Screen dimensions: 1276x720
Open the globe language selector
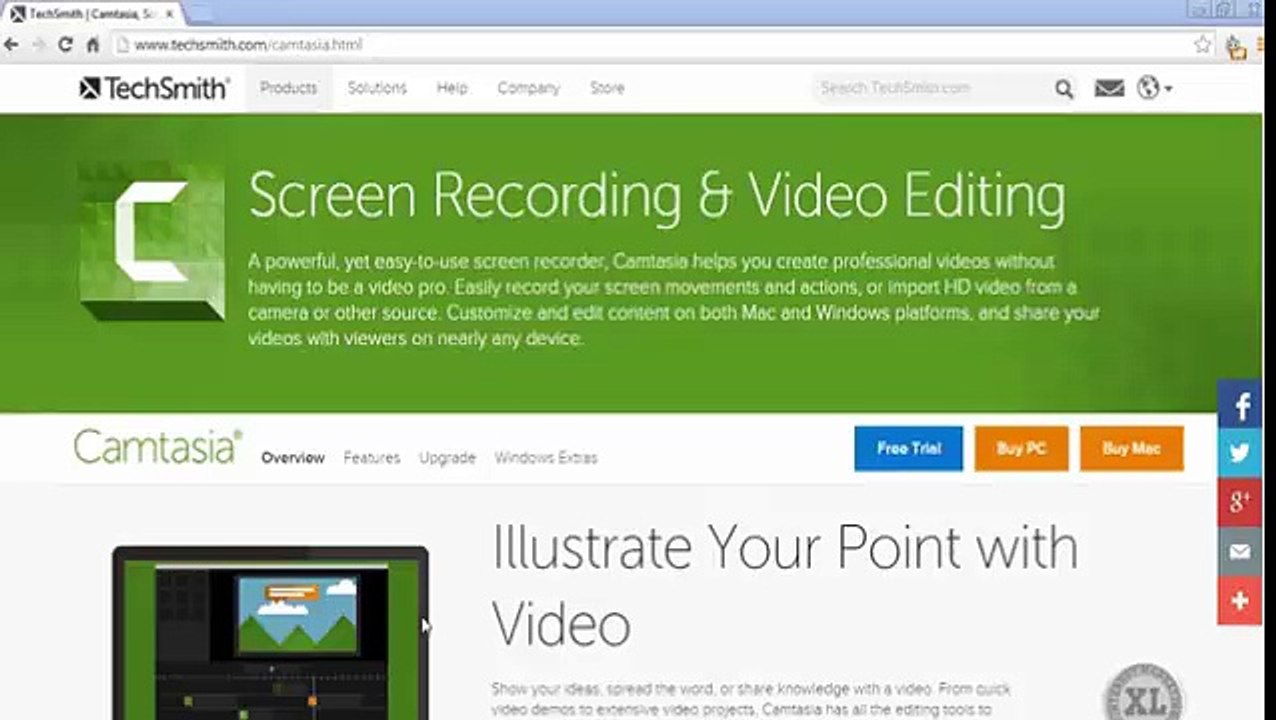point(1154,88)
